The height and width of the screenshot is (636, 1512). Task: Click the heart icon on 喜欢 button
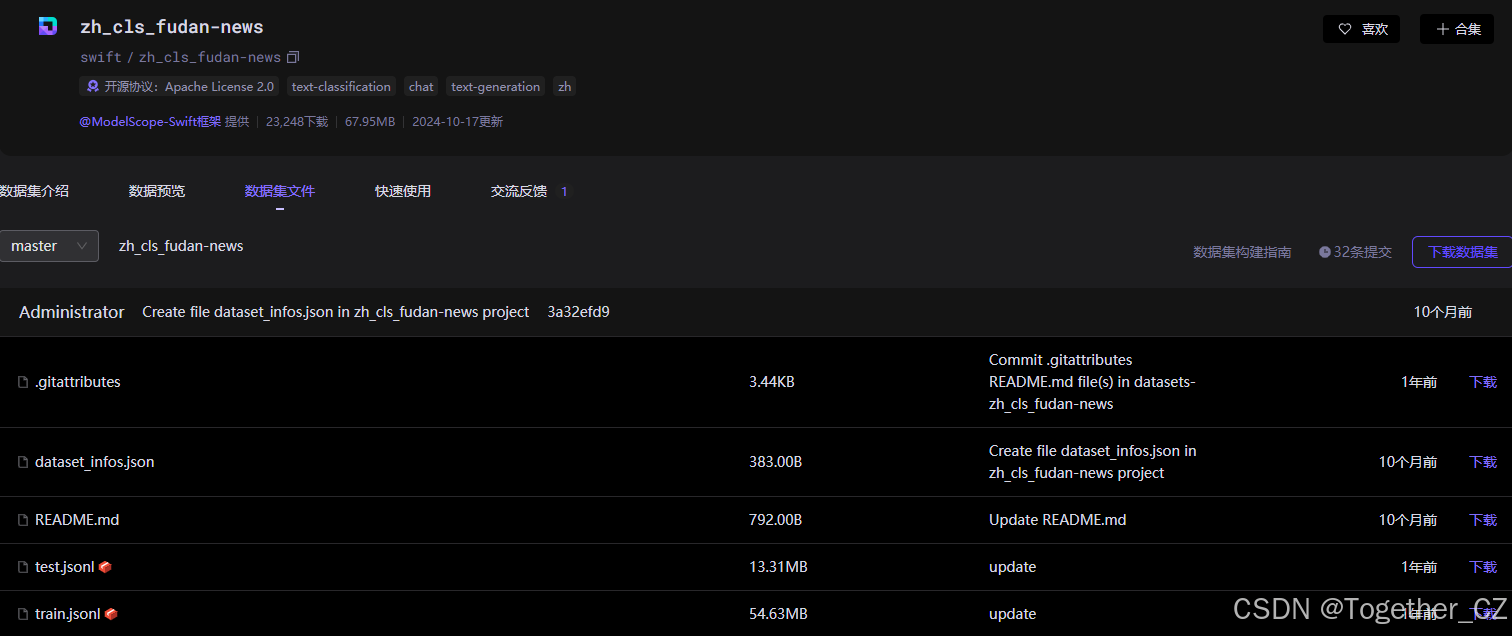[x=1345, y=29]
